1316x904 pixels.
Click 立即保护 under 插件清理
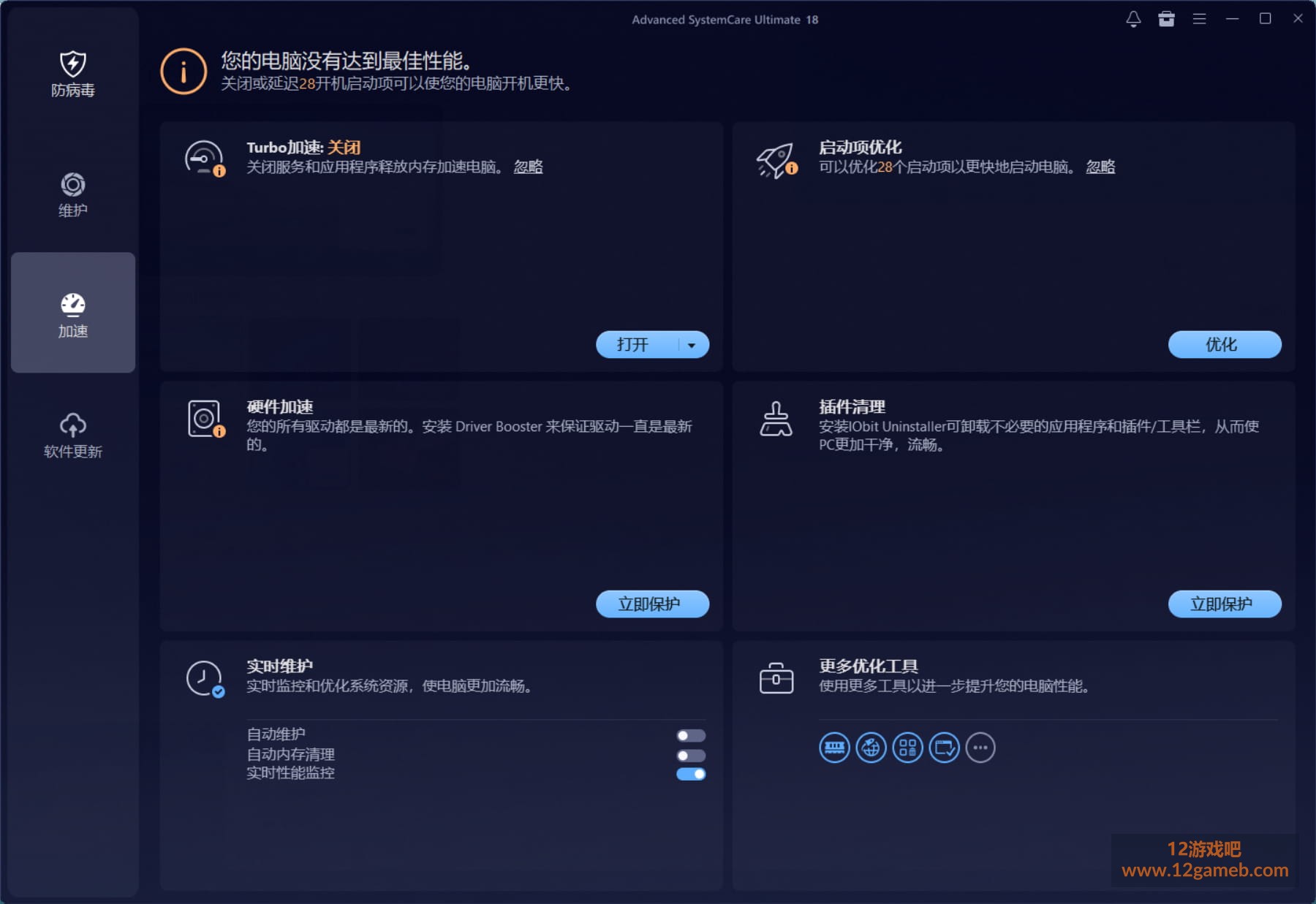pyautogui.click(x=1225, y=604)
